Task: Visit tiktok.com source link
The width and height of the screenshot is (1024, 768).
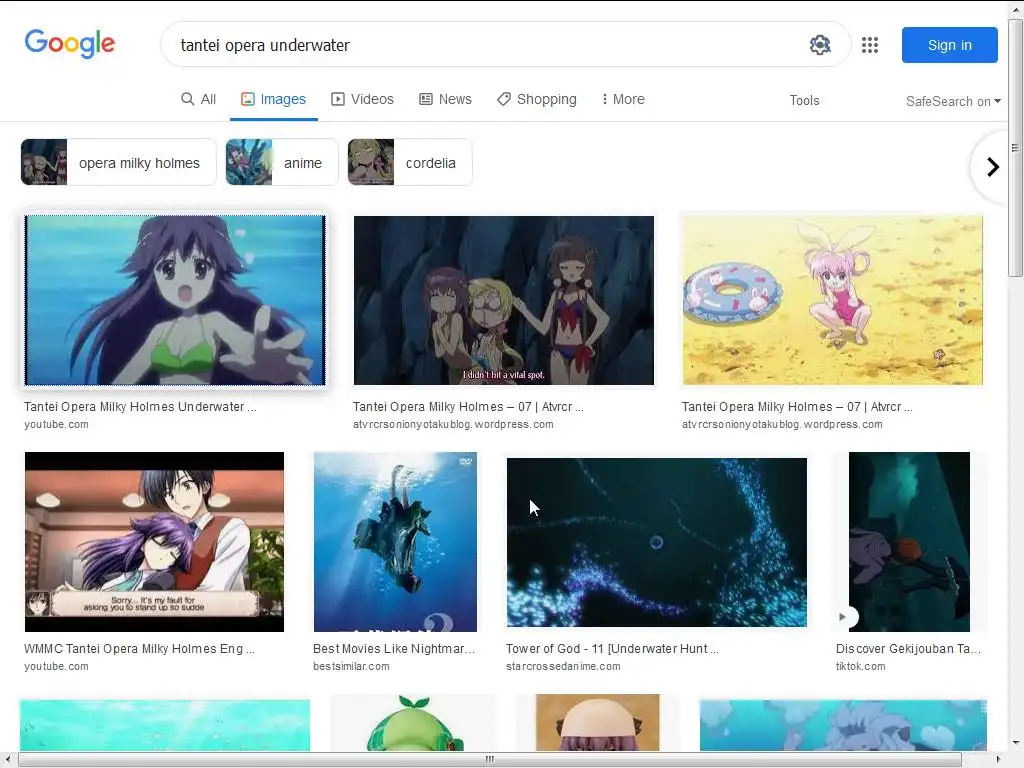Action: (861, 667)
